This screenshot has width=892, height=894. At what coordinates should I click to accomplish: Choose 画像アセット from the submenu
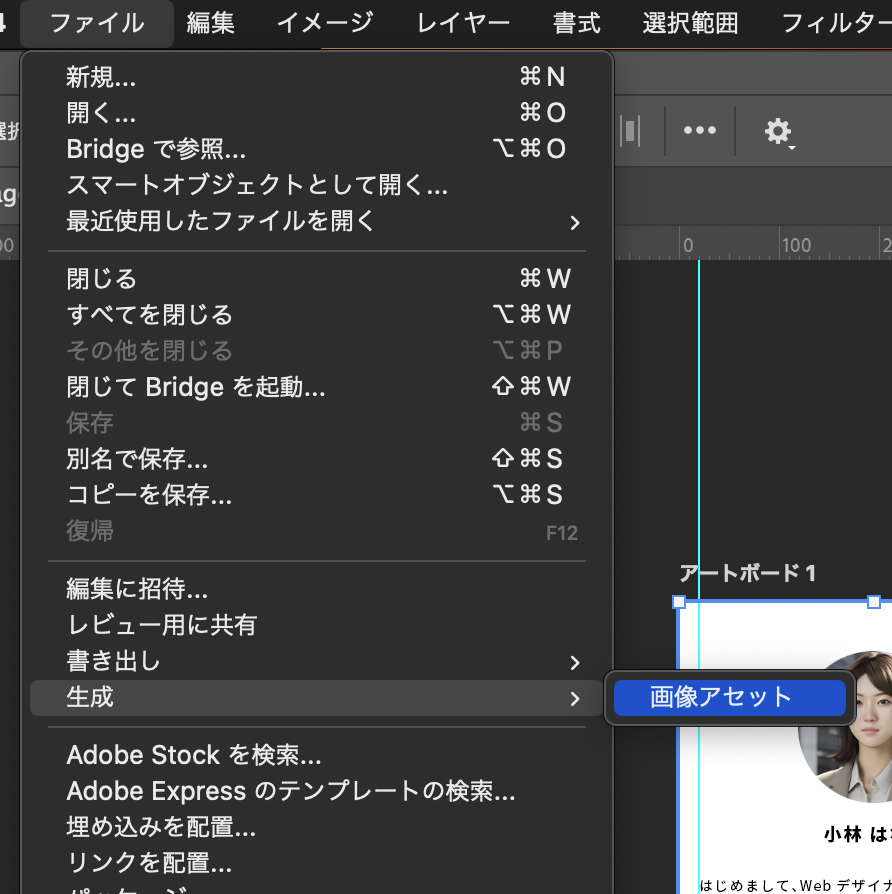click(730, 698)
